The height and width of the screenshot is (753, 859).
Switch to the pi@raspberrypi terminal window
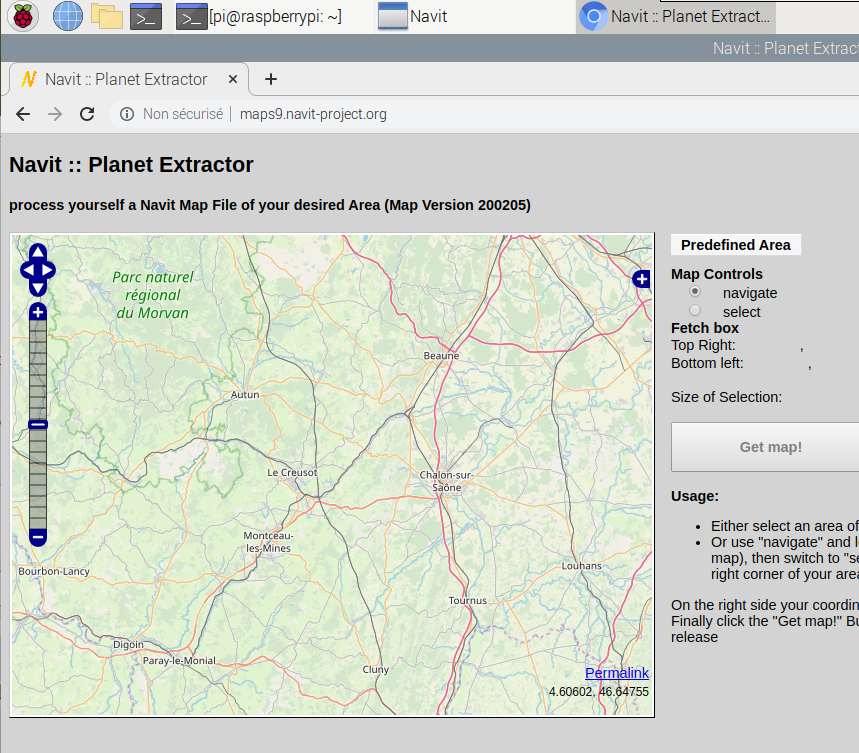[x=259, y=16]
